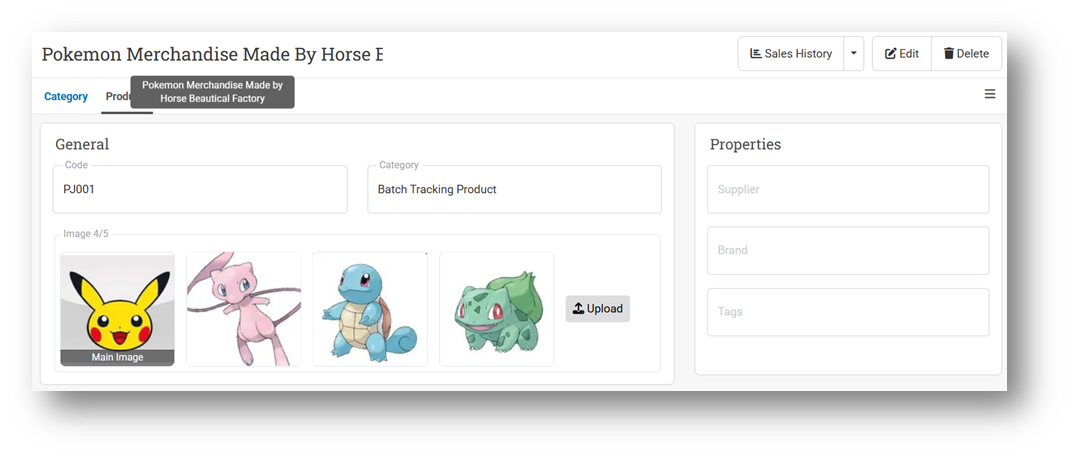1072x456 pixels.
Task: Delete this product with the Delete button
Action: (x=966, y=54)
